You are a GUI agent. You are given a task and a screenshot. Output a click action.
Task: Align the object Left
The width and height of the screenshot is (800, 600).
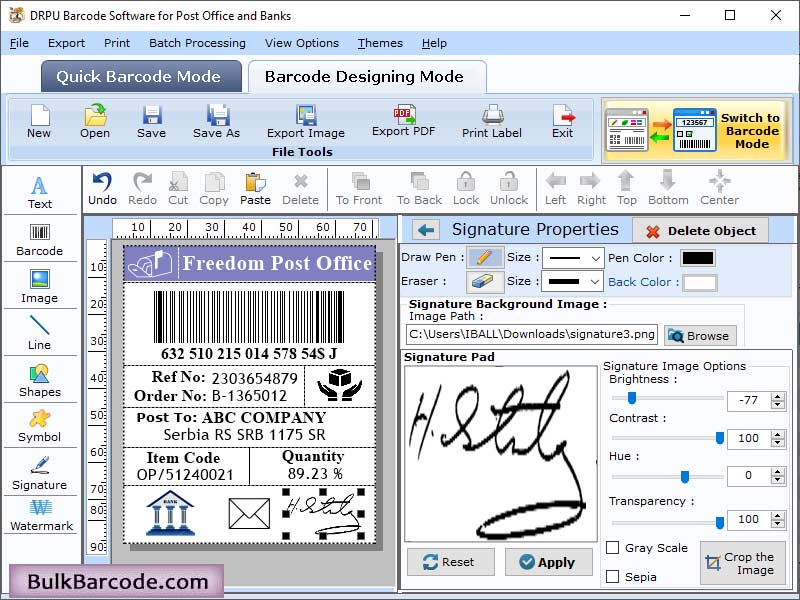[555, 189]
